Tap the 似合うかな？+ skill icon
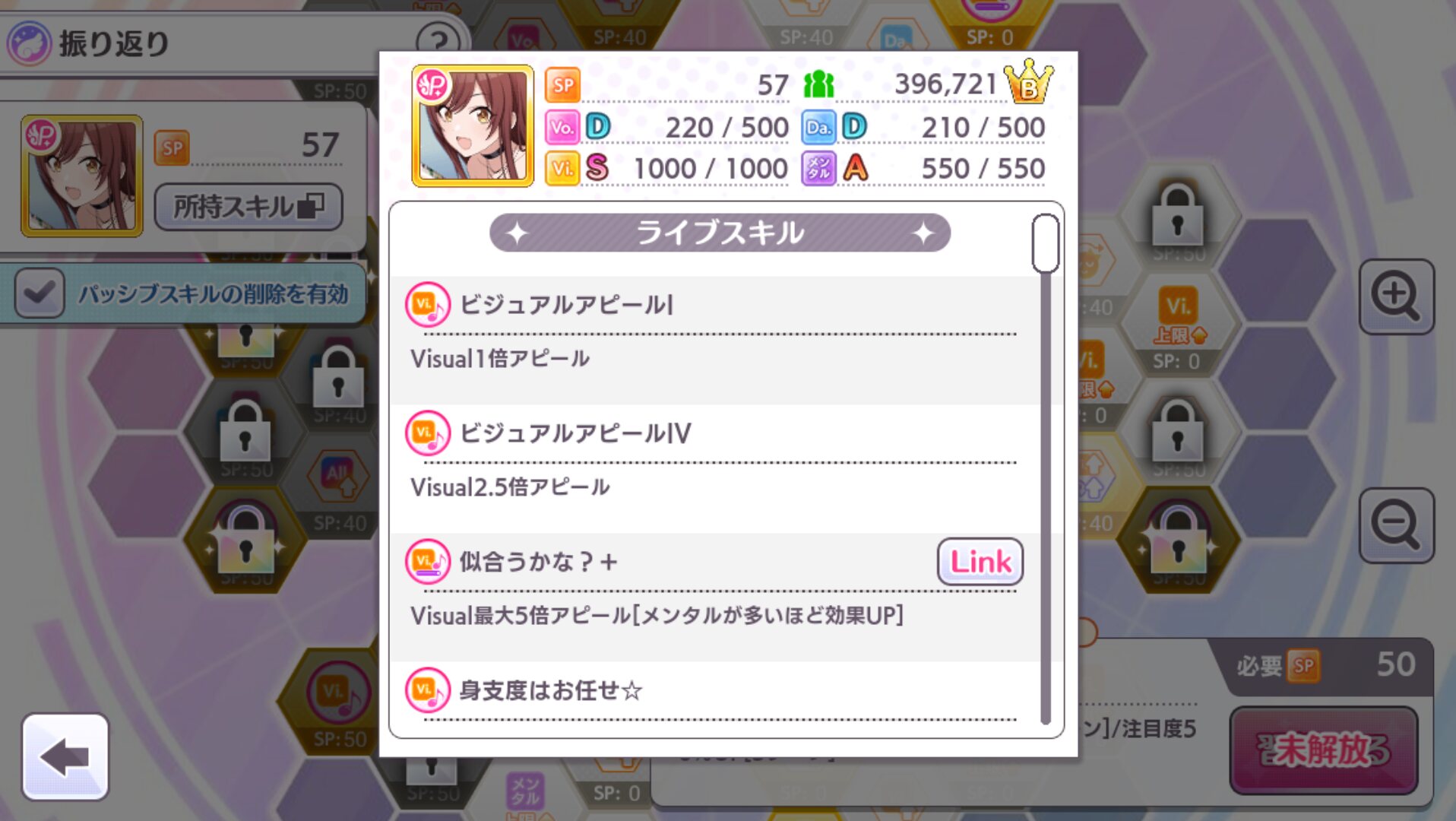Screen dimensions: 1456x821 coord(427,562)
